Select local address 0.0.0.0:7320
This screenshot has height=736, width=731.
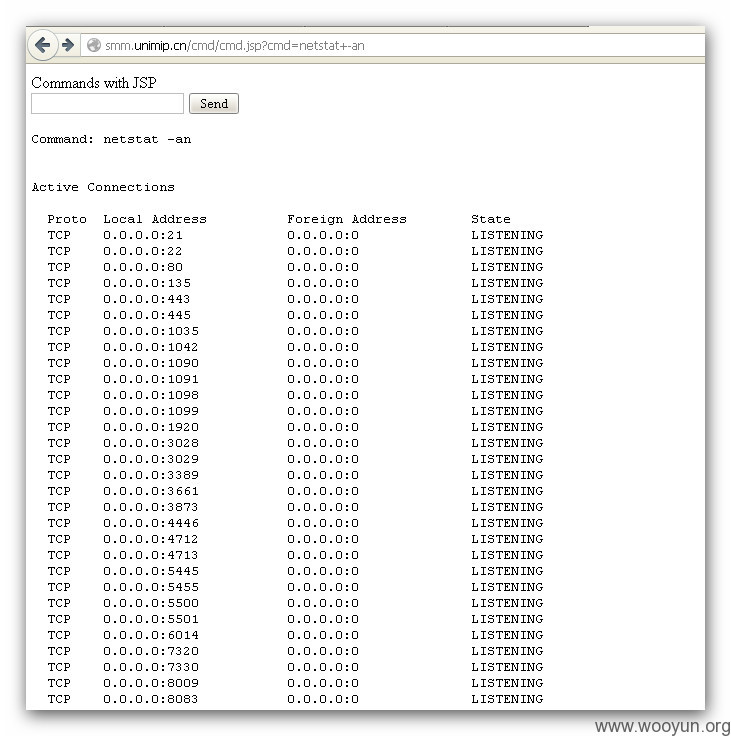click(151, 651)
